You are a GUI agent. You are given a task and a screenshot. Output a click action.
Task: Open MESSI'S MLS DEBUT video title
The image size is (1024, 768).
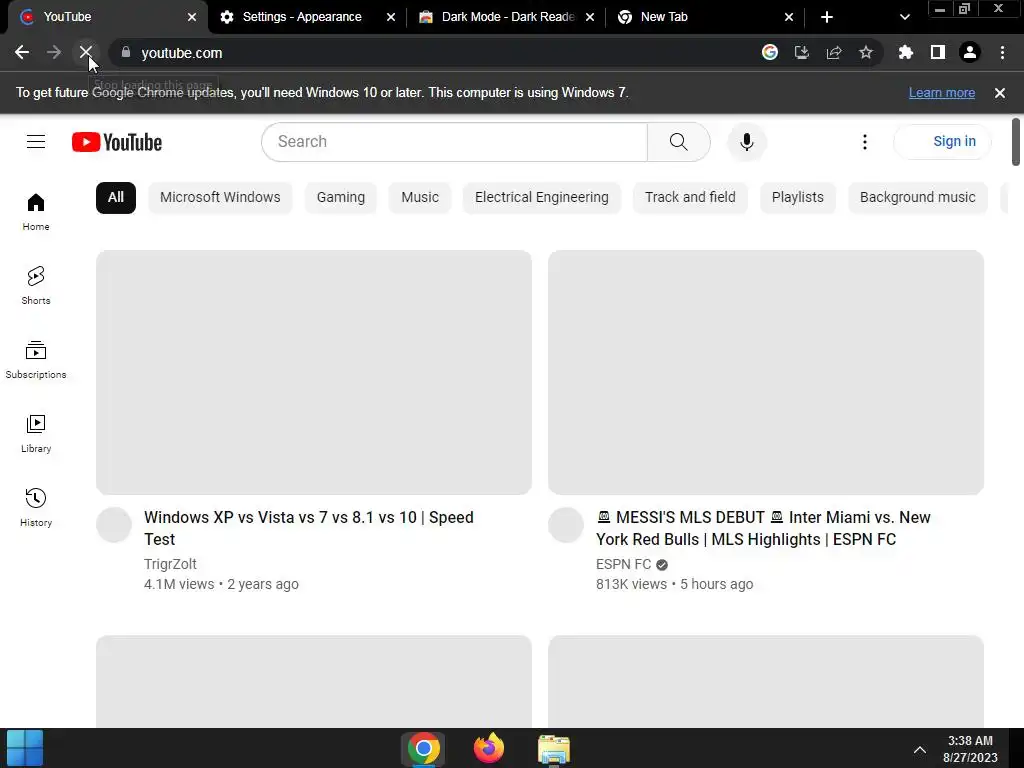point(763,528)
